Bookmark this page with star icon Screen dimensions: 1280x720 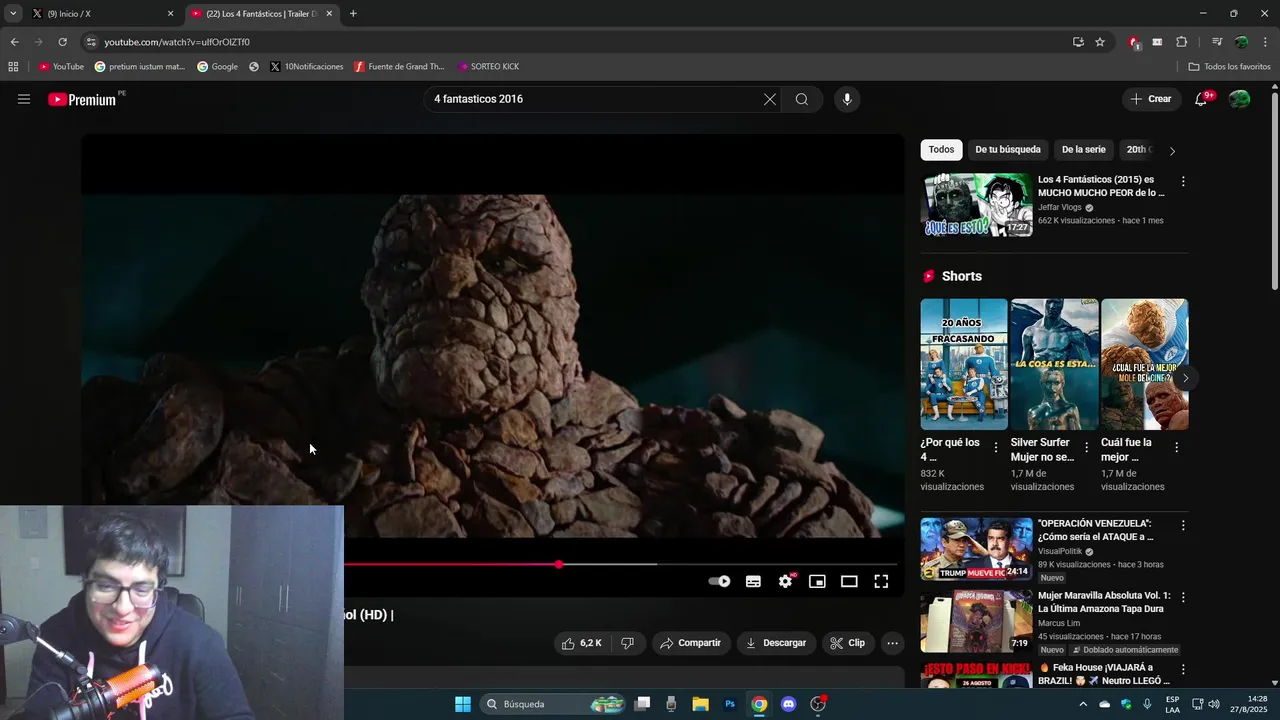[x=1100, y=42]
